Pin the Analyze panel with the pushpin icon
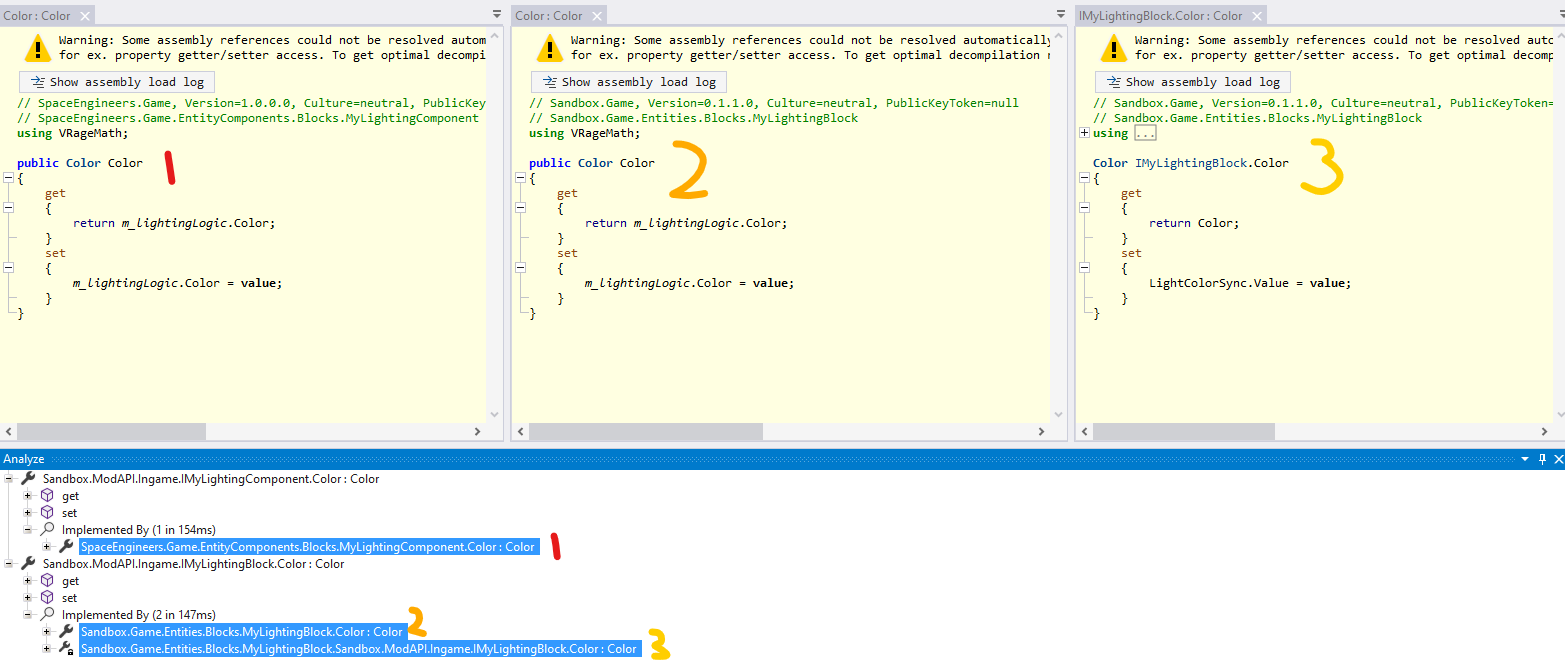The height and width of the screenshot is (667, 1565). coord(1541,459)
